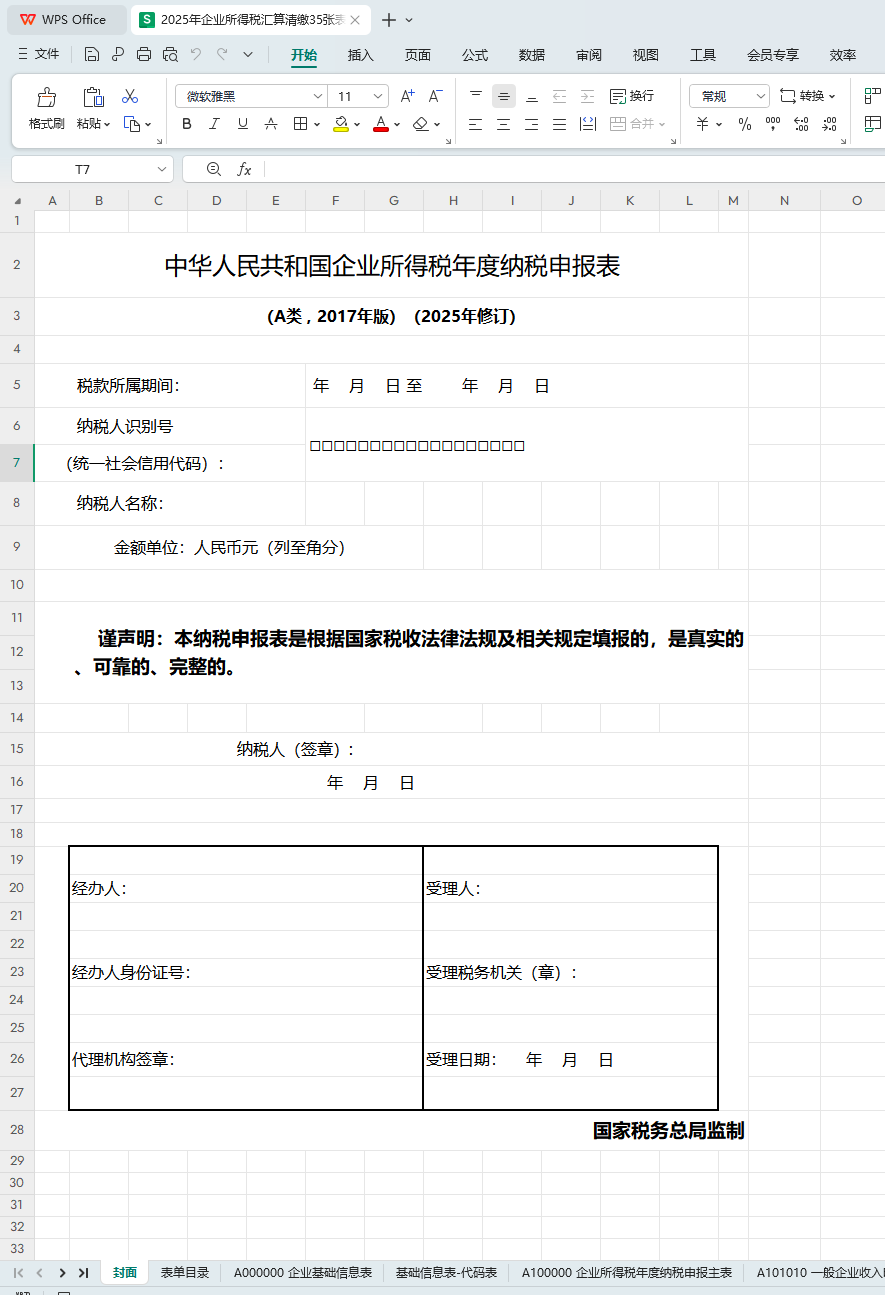
Task: Jump to last sheet navigation arrow
Action: point(84,1273)
